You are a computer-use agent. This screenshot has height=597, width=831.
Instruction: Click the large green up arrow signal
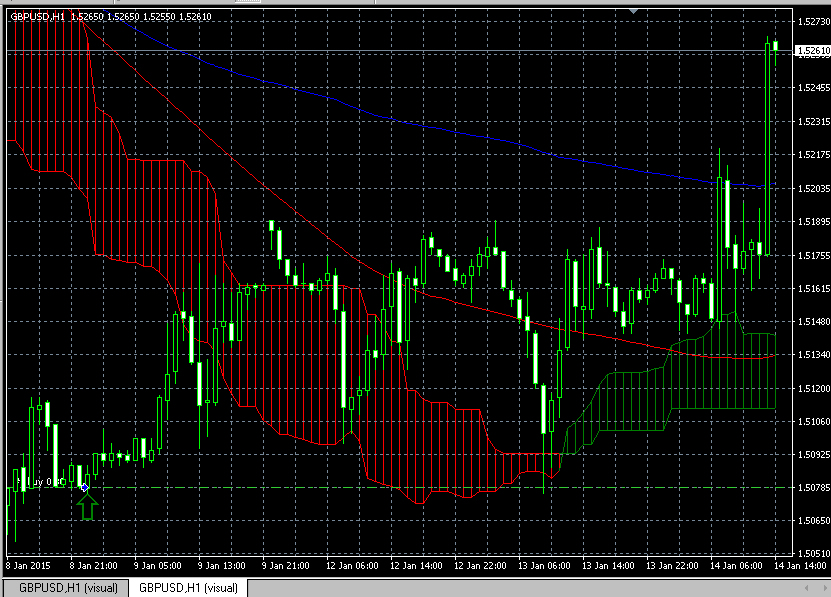[x=87, y=506]
